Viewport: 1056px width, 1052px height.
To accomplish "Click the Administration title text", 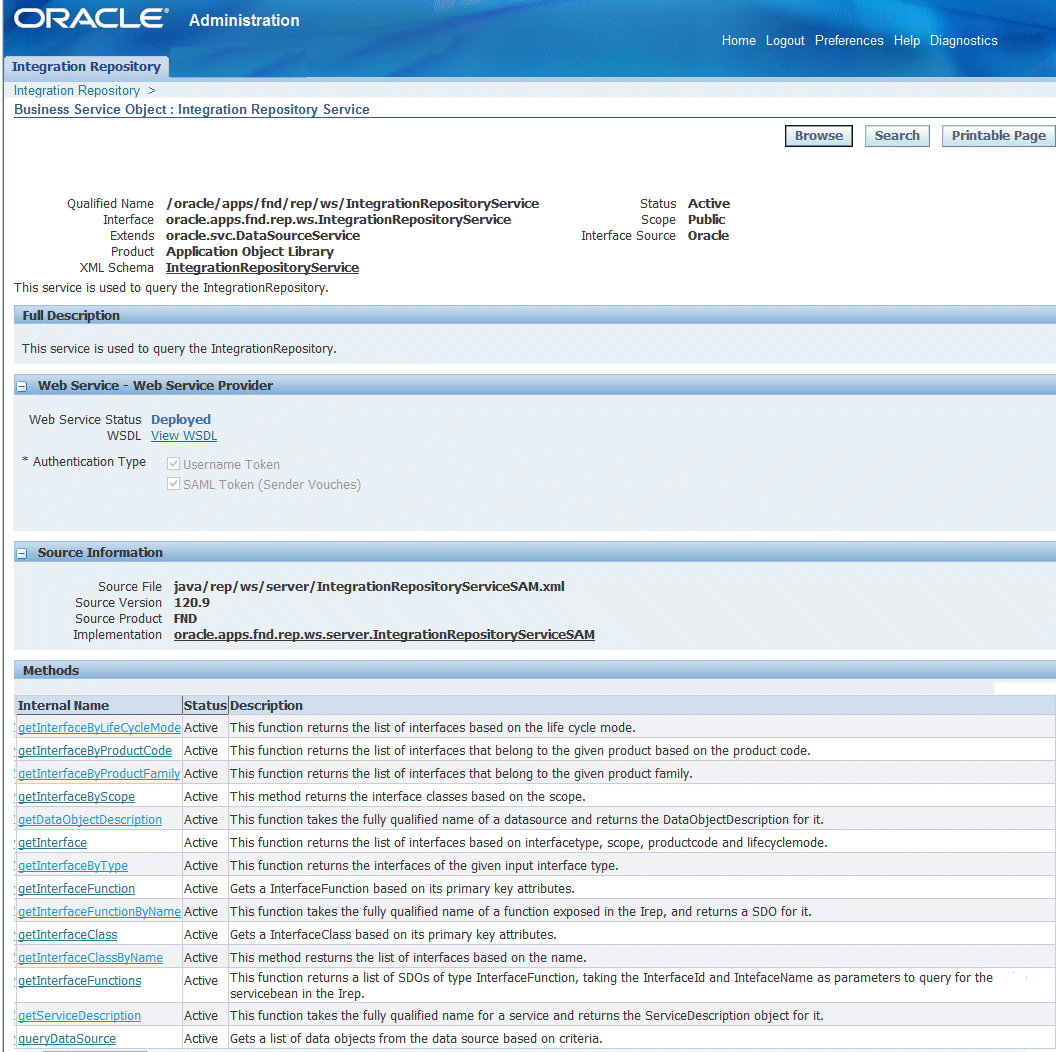I will pos(244,20).
